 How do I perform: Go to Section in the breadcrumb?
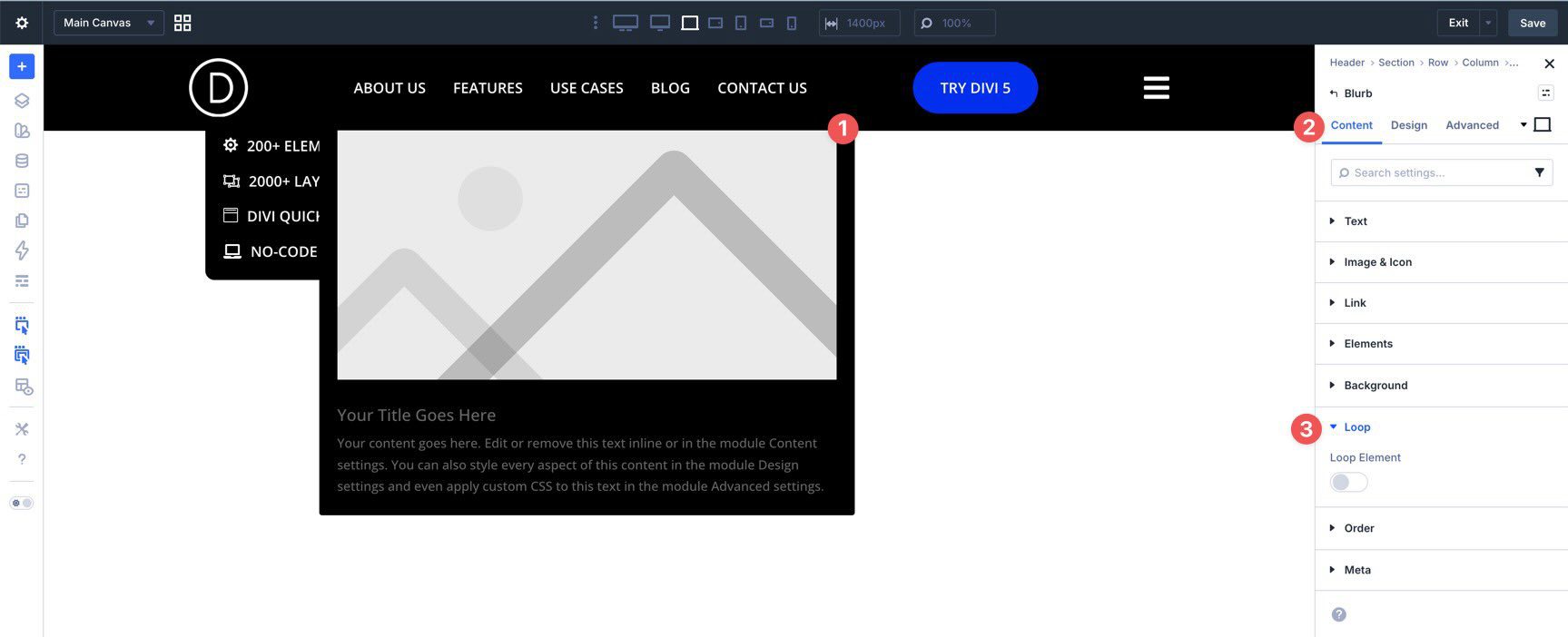[1395, 63]
